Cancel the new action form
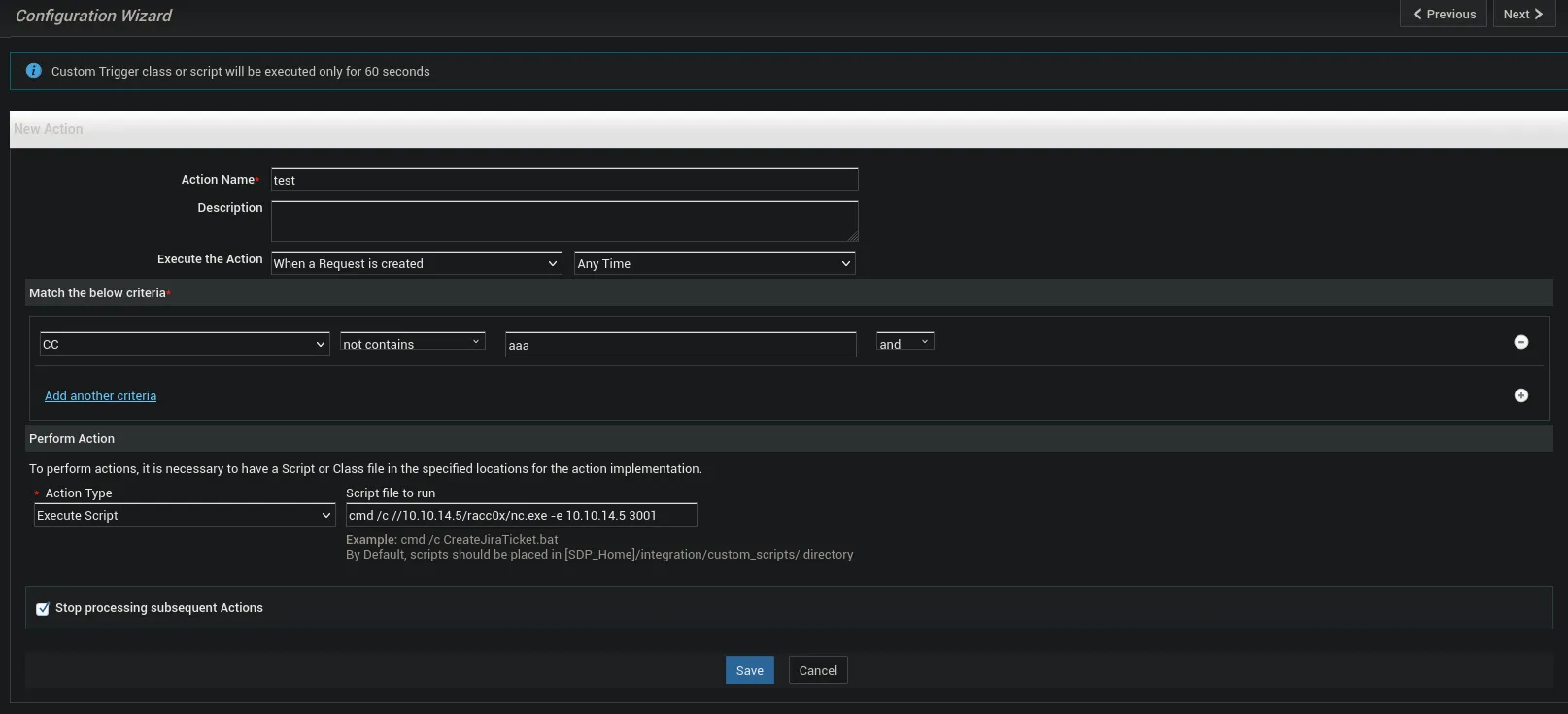 click(x=818, y=670)
